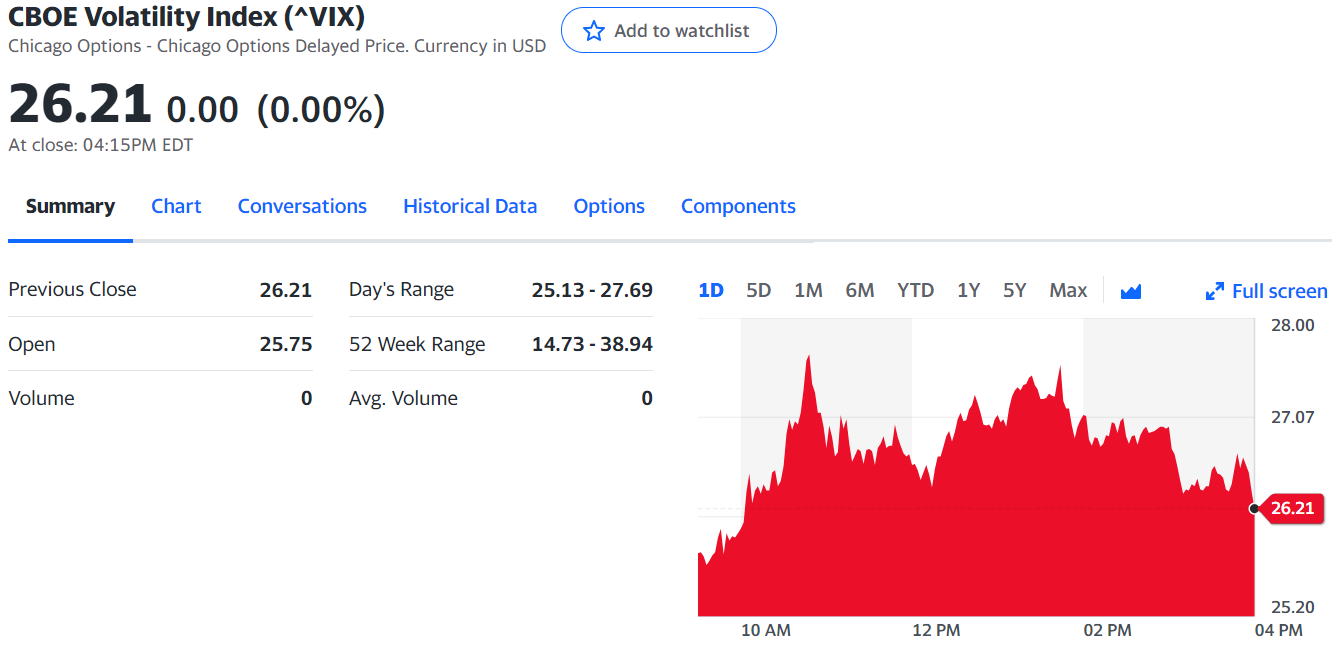The image size is (1332, 645).
Task: Show the 1Y chart range
Action: 968,290
